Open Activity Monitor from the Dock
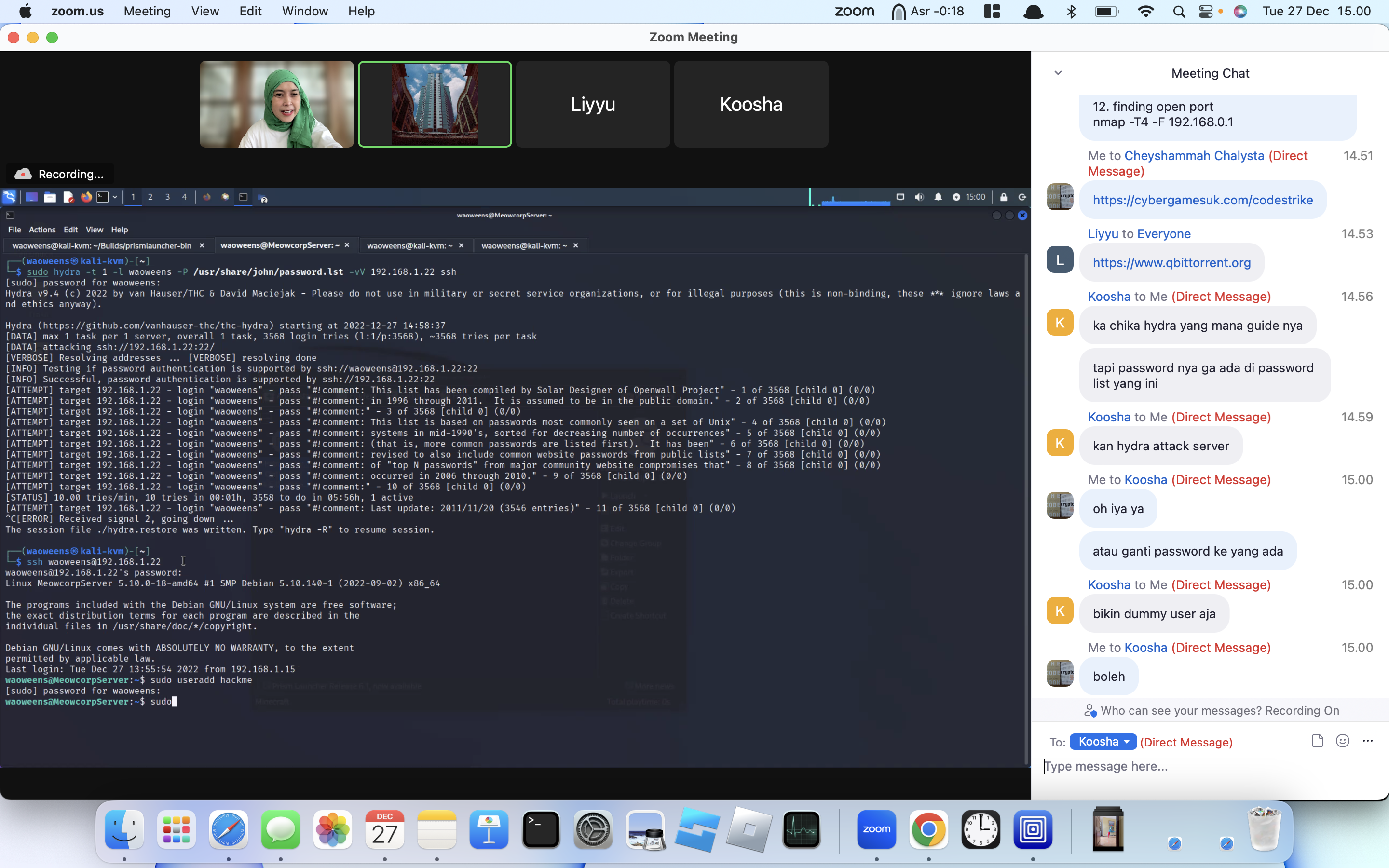 point(801,829)
